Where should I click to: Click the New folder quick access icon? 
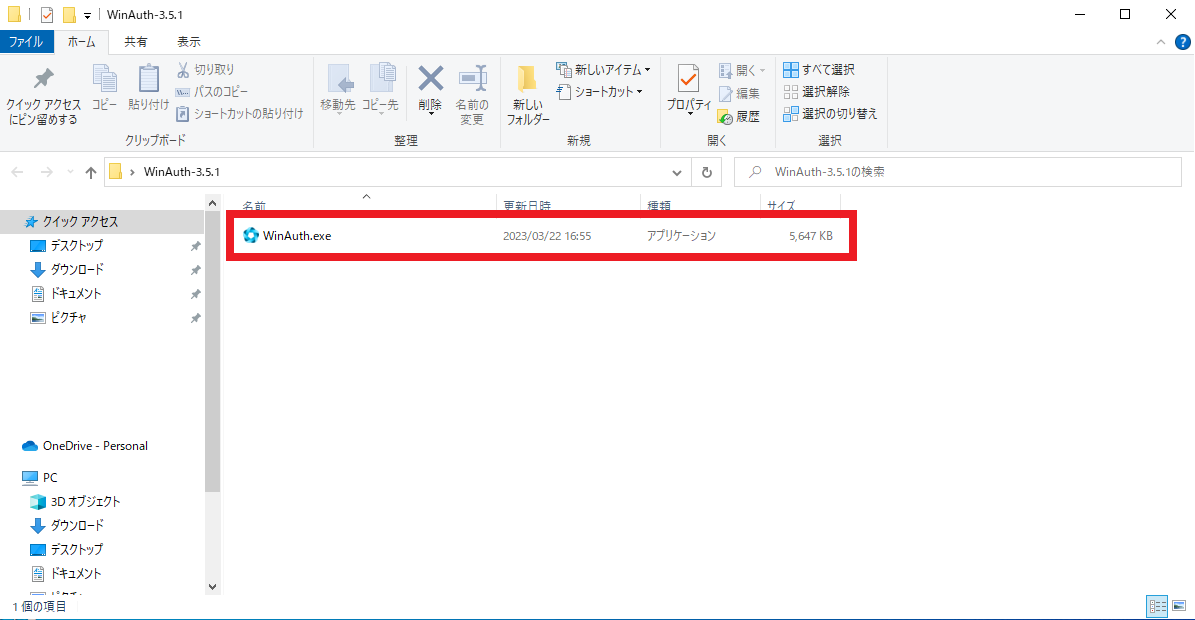pos(69,14)
